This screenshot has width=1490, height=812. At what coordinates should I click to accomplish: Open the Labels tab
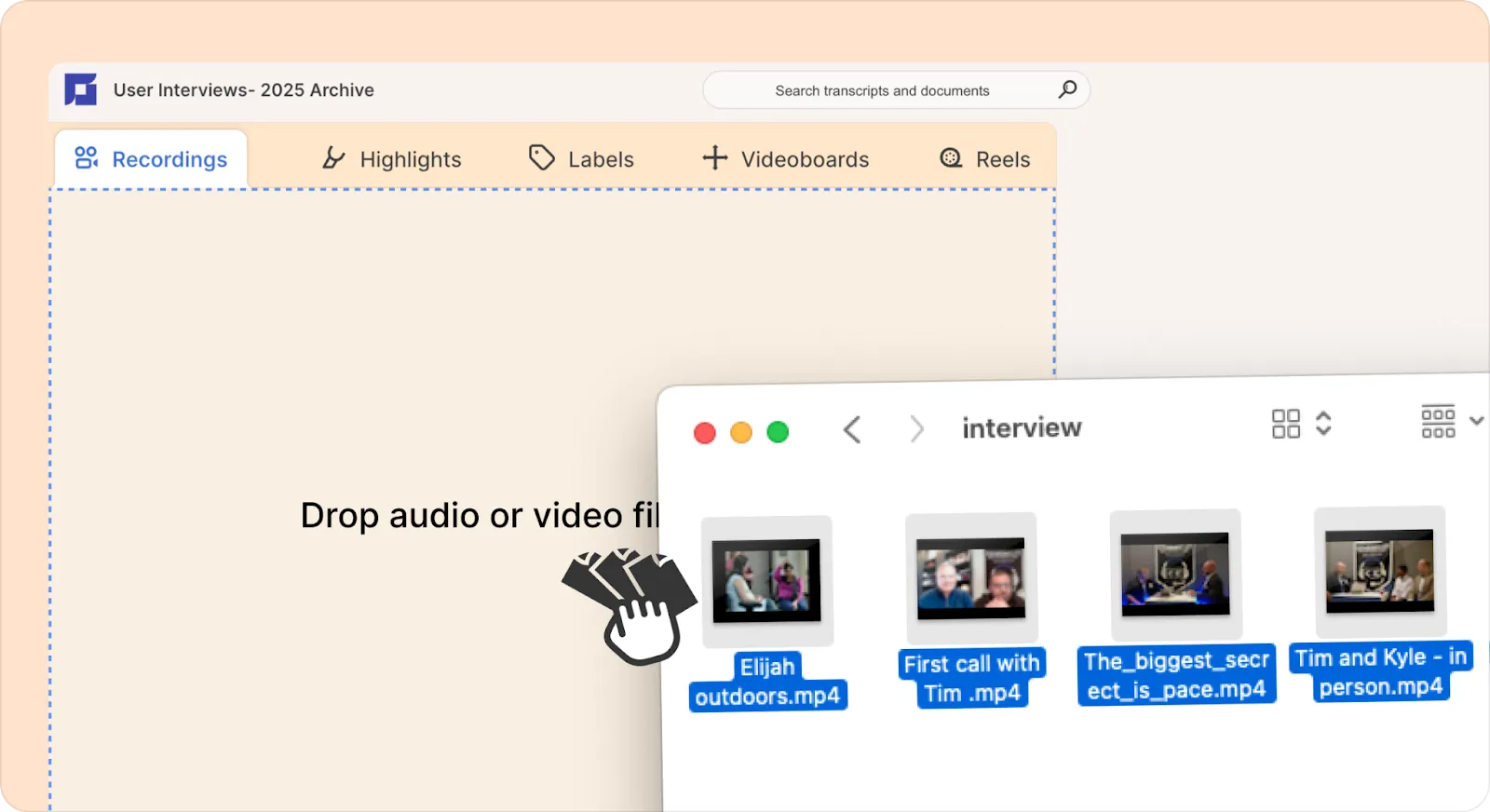point(581,159)
